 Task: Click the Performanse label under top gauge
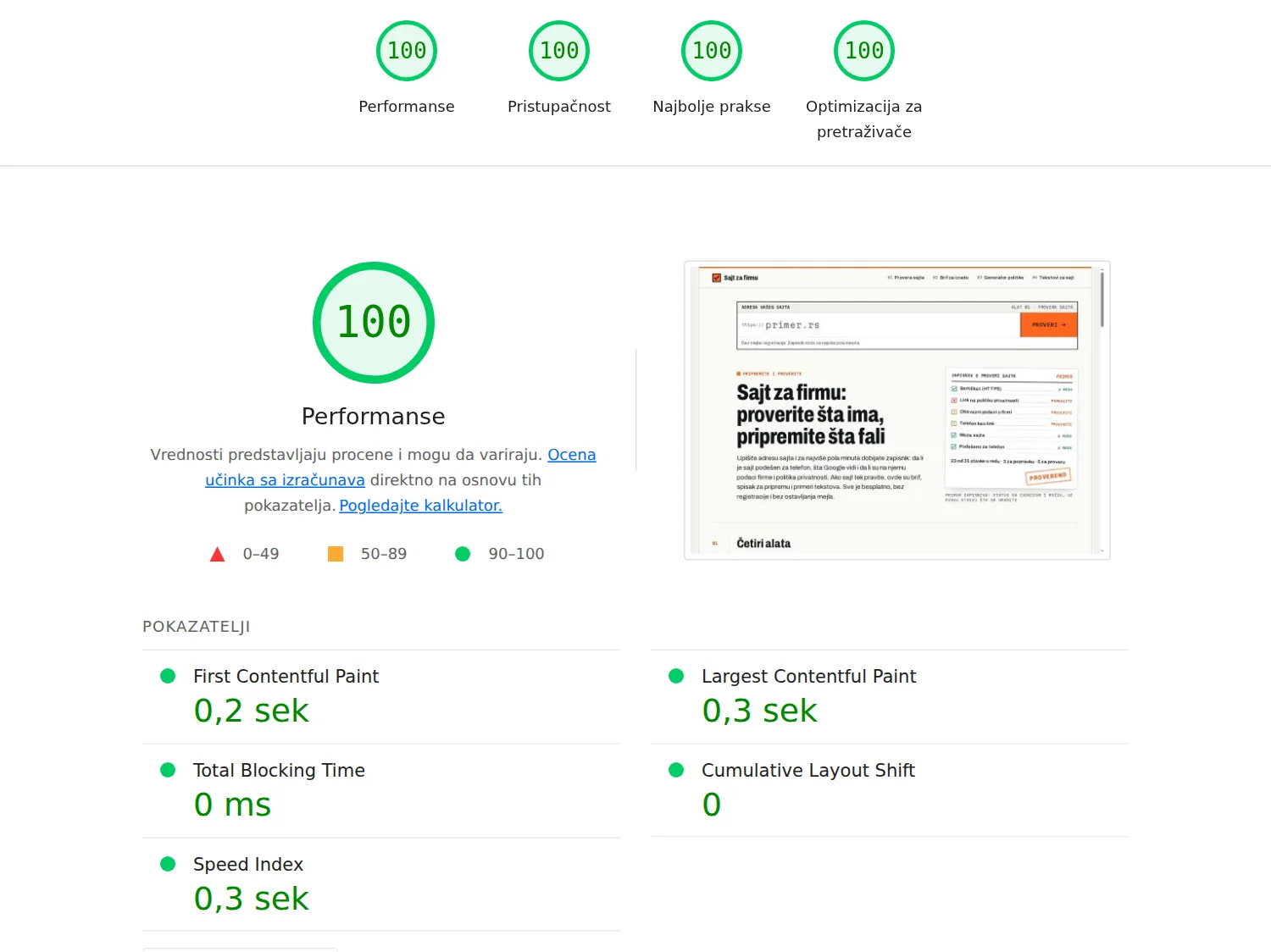coord(407,107)
